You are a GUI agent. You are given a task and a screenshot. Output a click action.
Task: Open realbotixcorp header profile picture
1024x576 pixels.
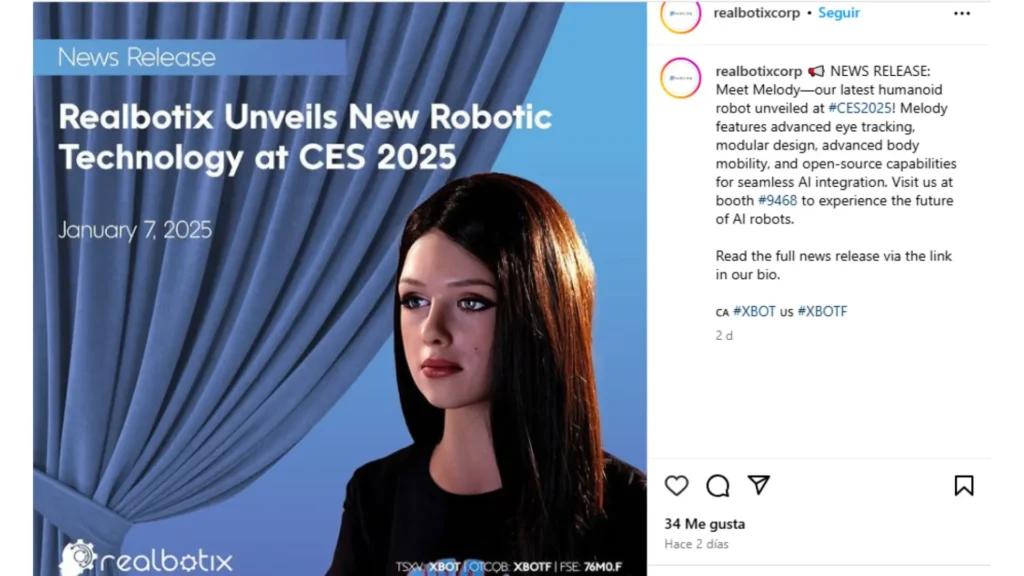pos(680,15)
